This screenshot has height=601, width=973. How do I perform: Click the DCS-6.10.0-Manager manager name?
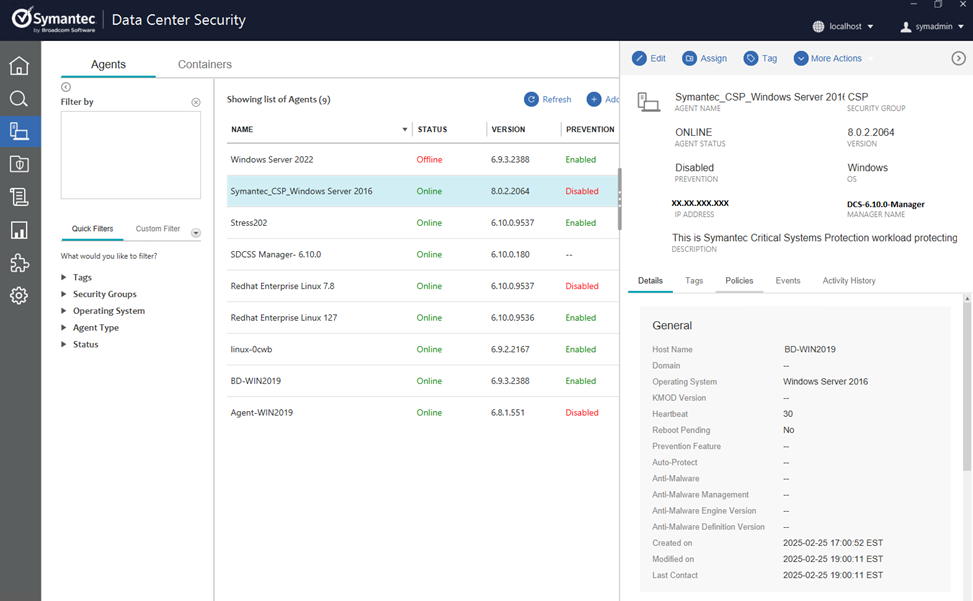tap(886, 204)
